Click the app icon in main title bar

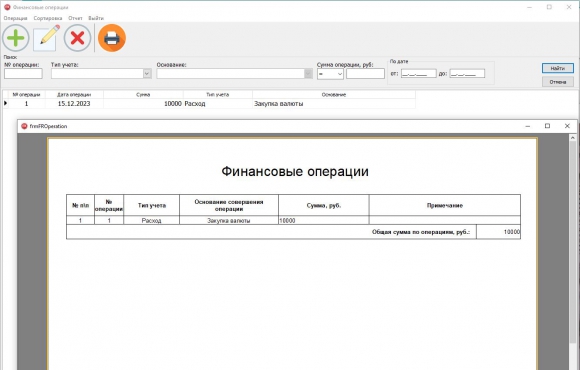[x=7, y=7]
